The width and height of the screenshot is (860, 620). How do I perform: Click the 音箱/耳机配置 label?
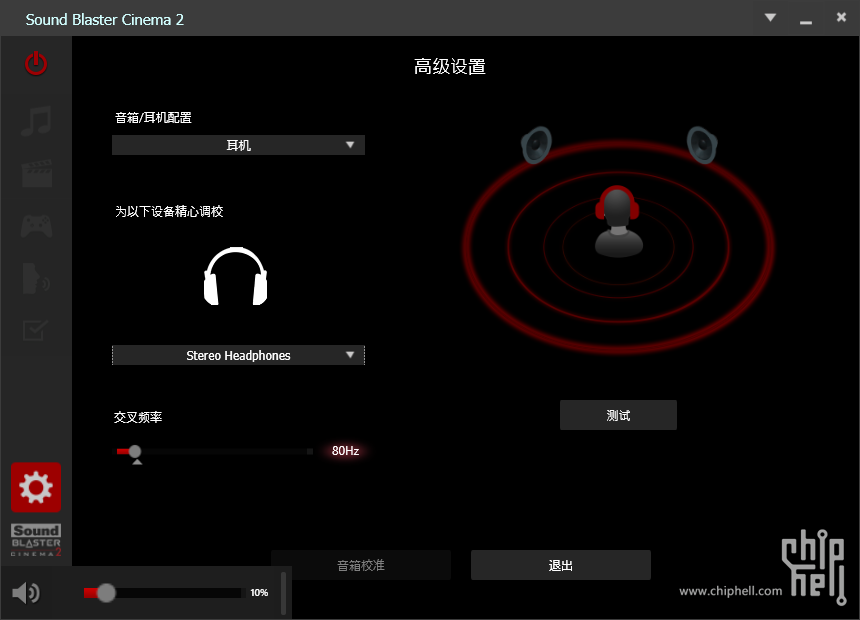point(153,117)
